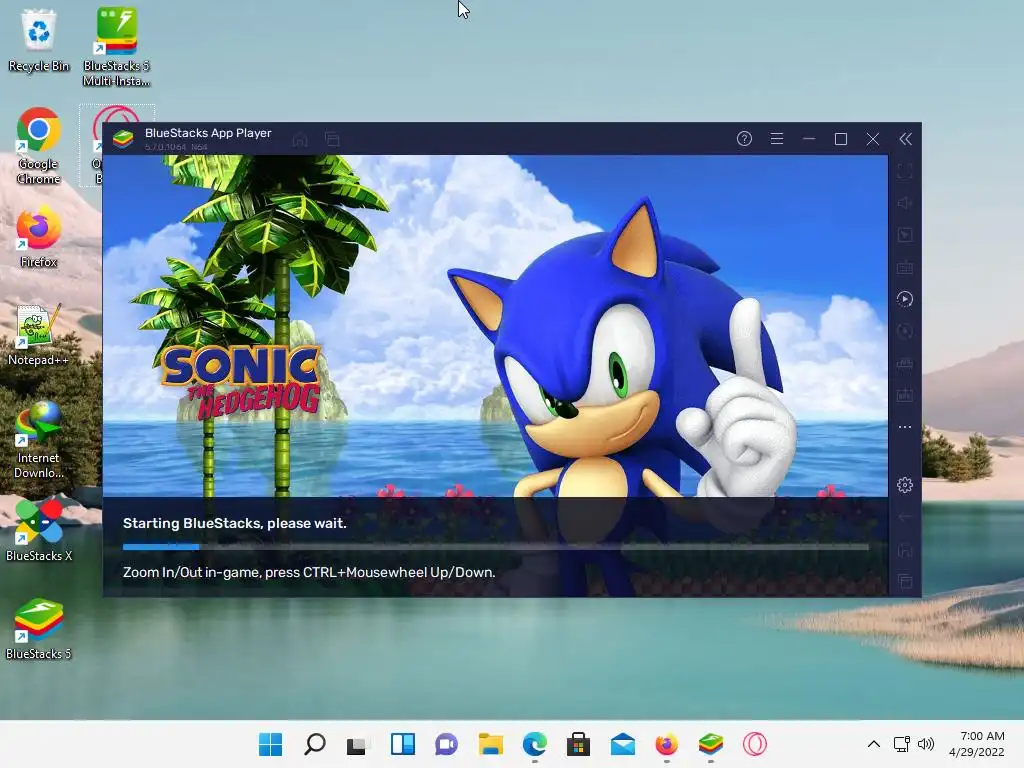Click the Android home button in sidebar
The width and height of the screenshot is (1024, 768).
click(x=904, y=549)
